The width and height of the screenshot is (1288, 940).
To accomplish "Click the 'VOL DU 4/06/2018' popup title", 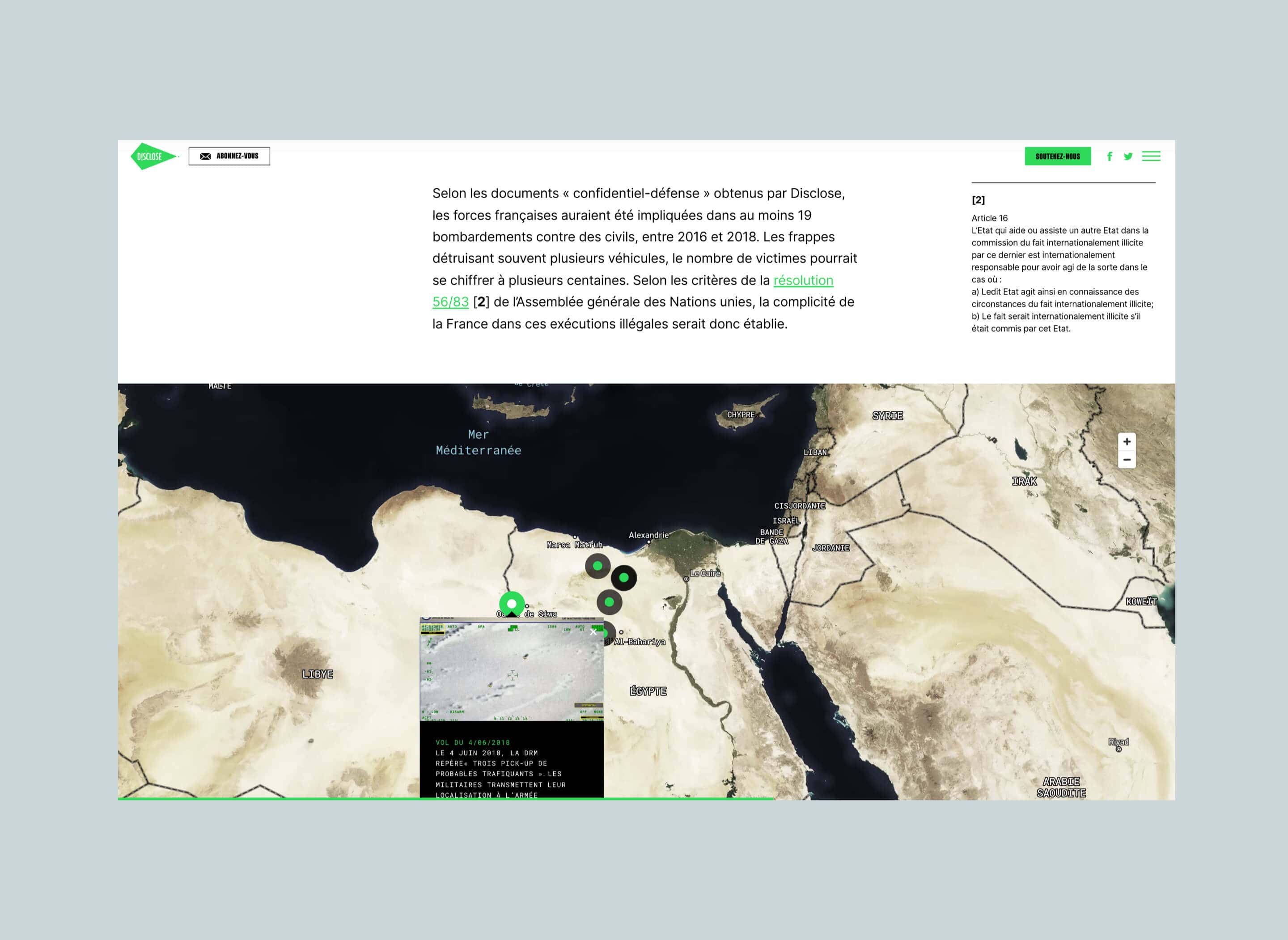I will (x=473, y=742).
